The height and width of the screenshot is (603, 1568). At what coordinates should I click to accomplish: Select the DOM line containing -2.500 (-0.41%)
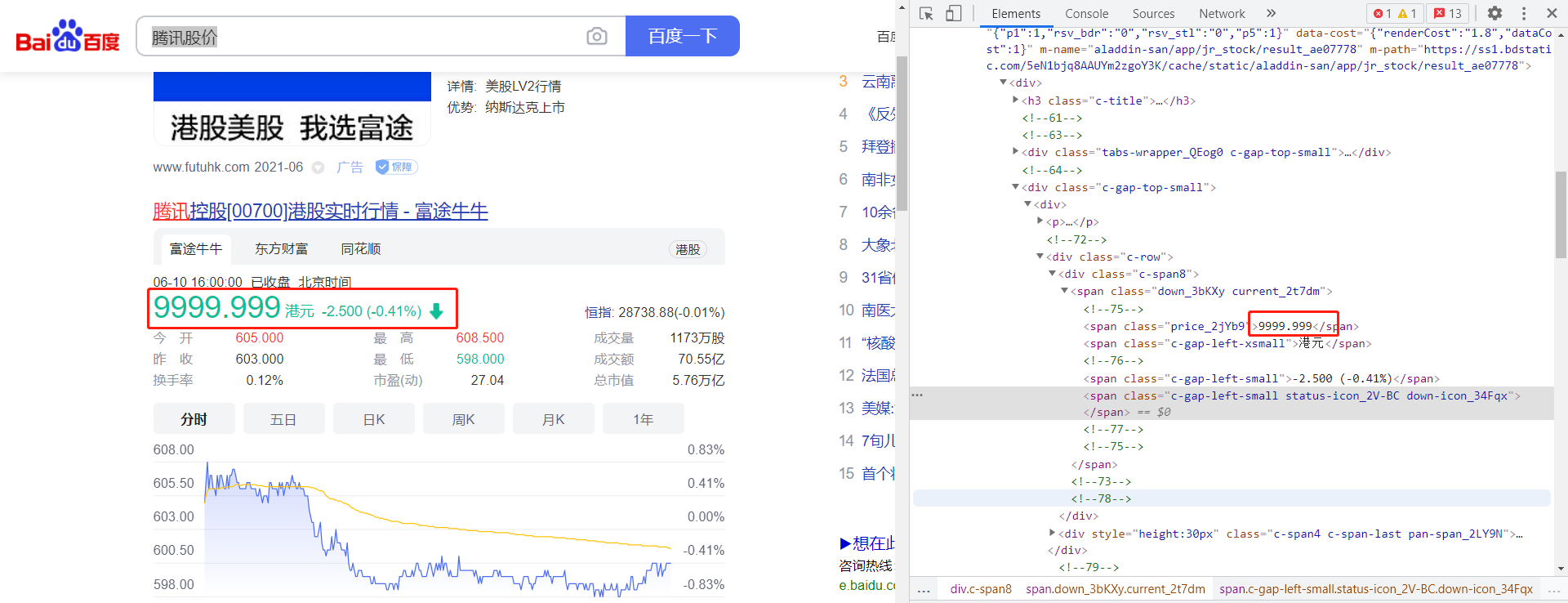tap(1262, 378)
